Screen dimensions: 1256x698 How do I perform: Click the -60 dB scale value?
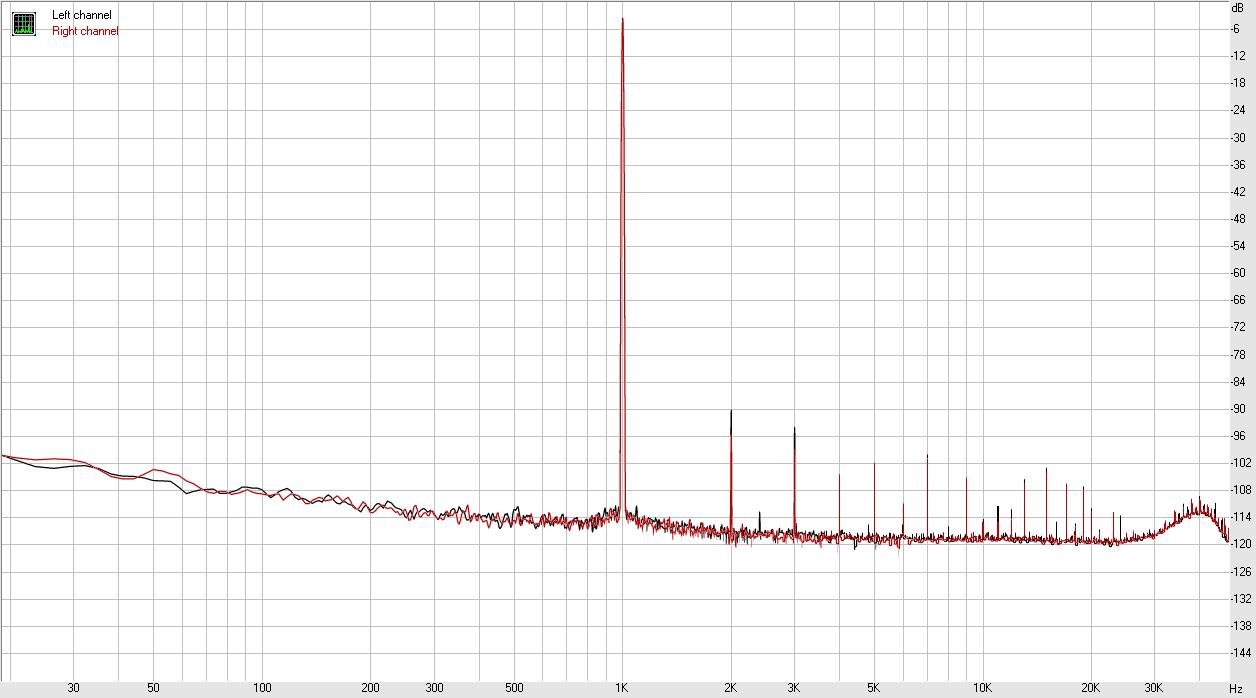1238,273
